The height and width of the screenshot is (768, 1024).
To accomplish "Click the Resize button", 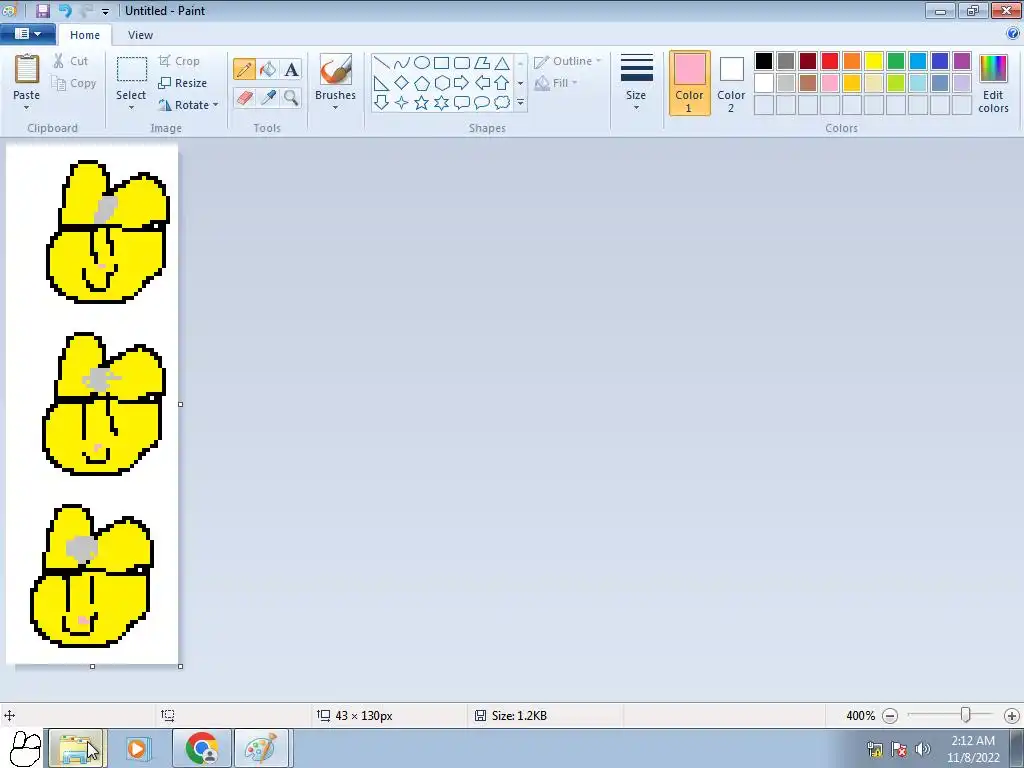I will (182, 83).
